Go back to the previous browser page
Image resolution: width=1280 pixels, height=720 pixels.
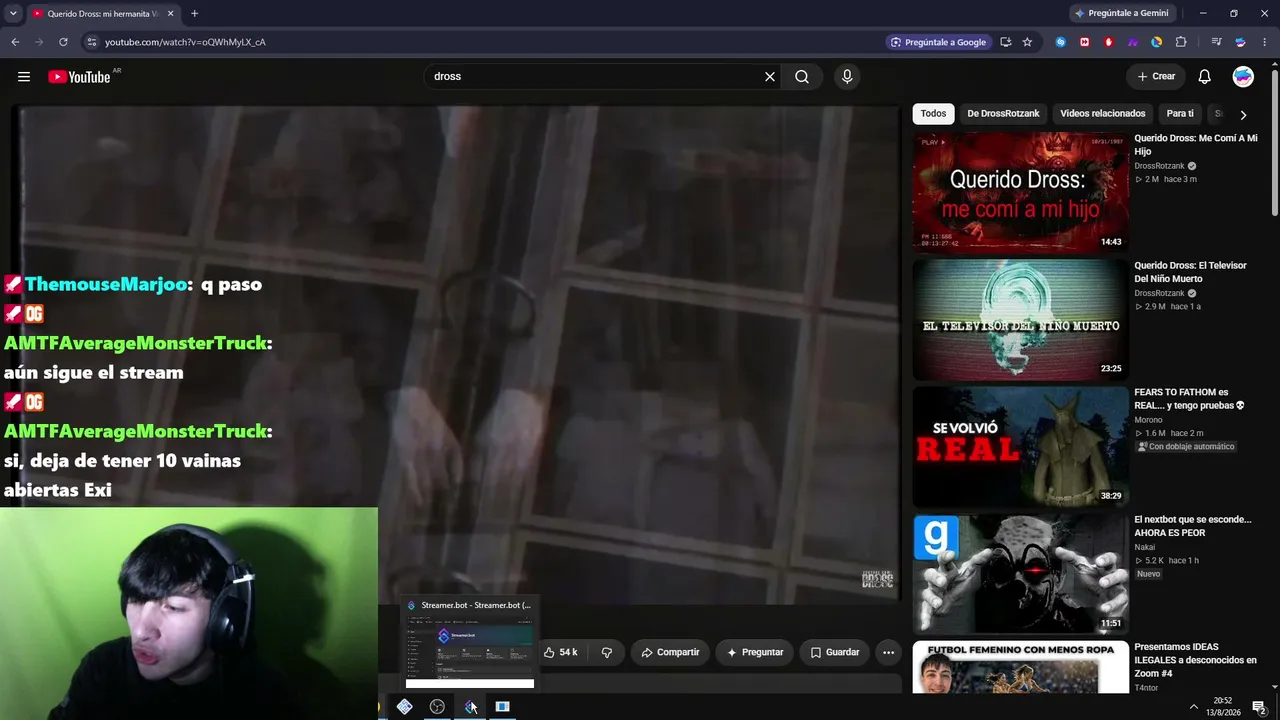point(15,42)
